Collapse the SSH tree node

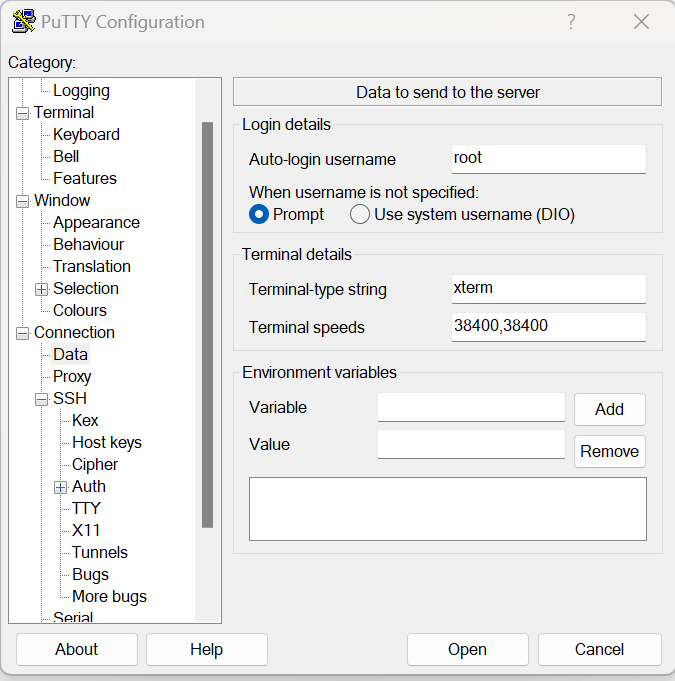point(41,399)
